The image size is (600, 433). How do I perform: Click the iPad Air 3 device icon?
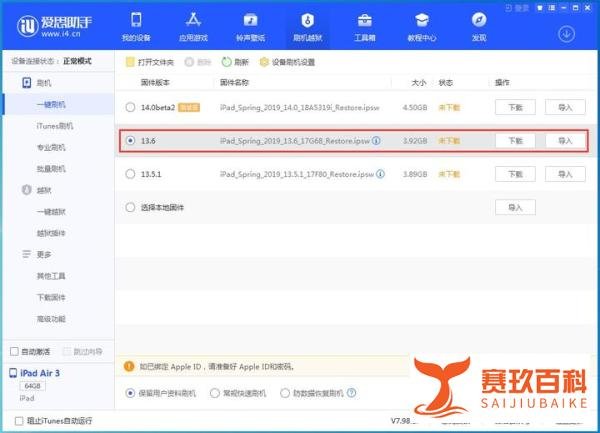pos(13,373)
